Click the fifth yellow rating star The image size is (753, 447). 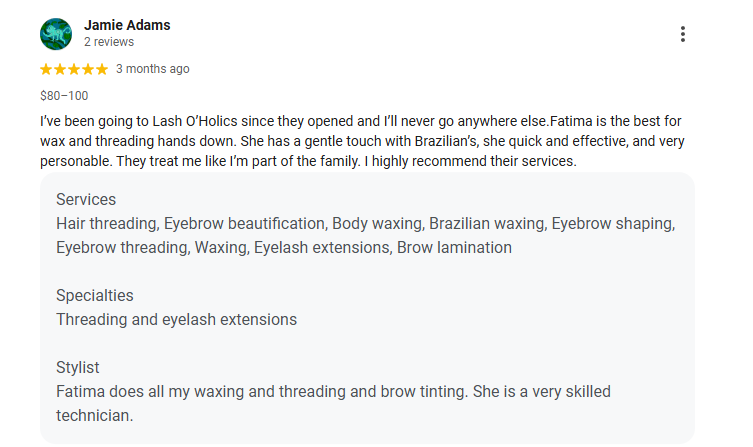(x=101, y=69)
